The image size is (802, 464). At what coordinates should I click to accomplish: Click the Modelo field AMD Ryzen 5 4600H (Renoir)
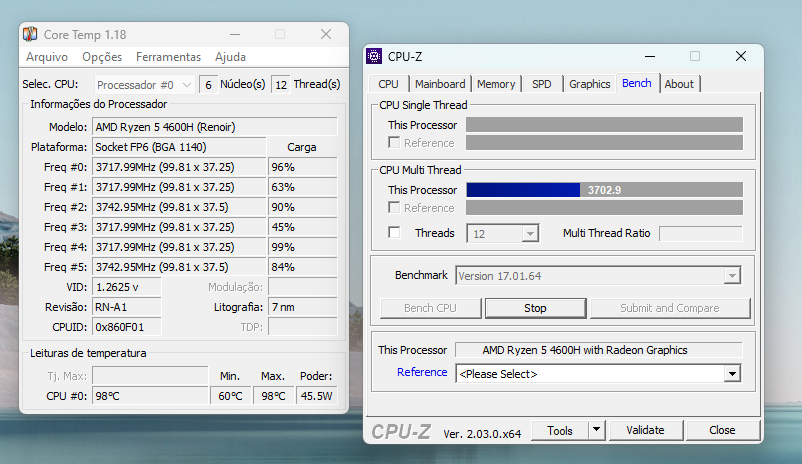tap(214, 127)
